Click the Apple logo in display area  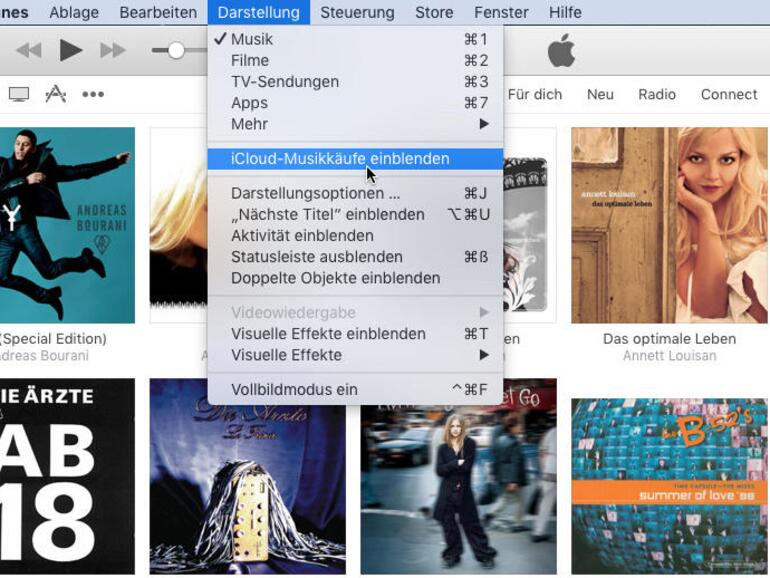pos(561,50)
